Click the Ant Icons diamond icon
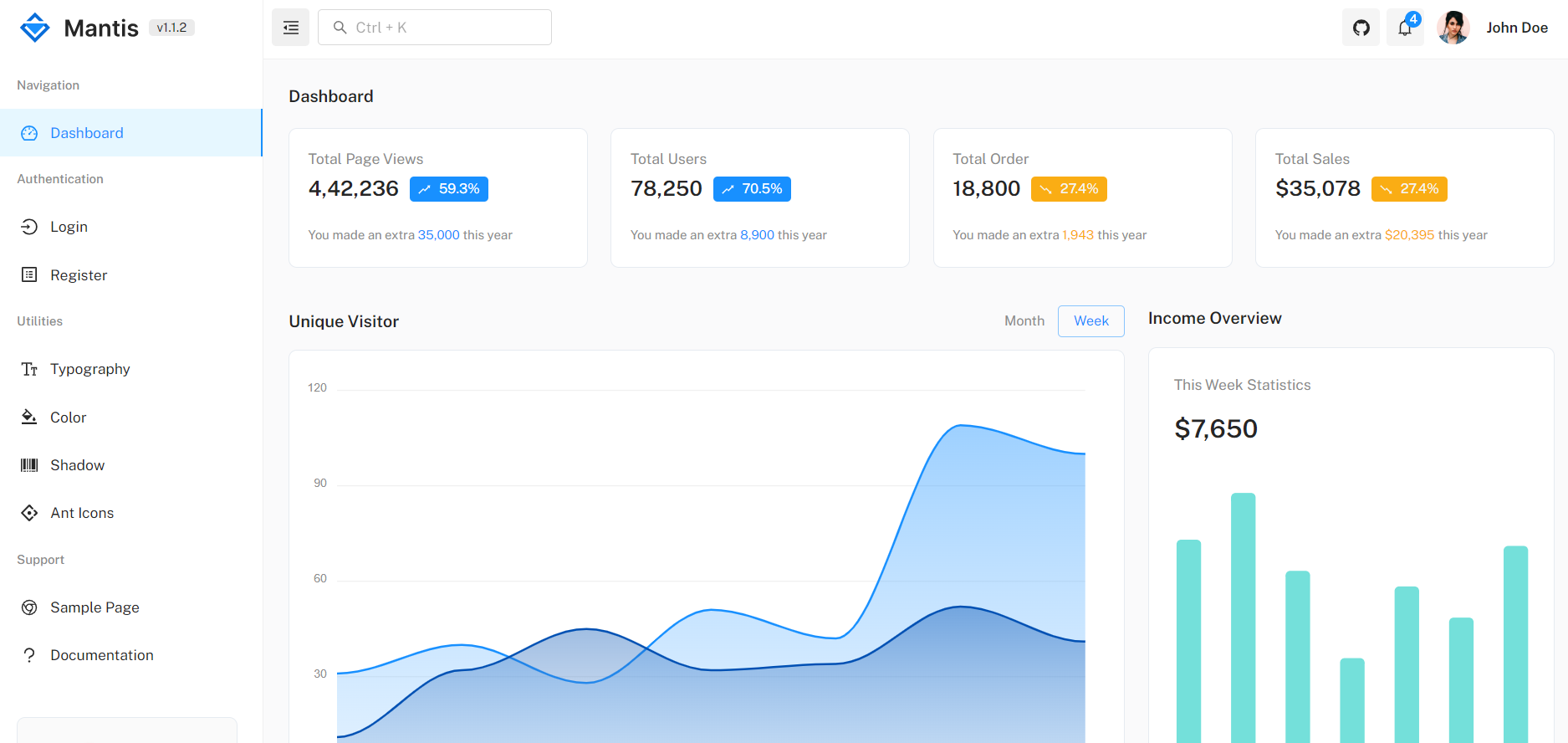1568x743 pixels. click(29, 513)
